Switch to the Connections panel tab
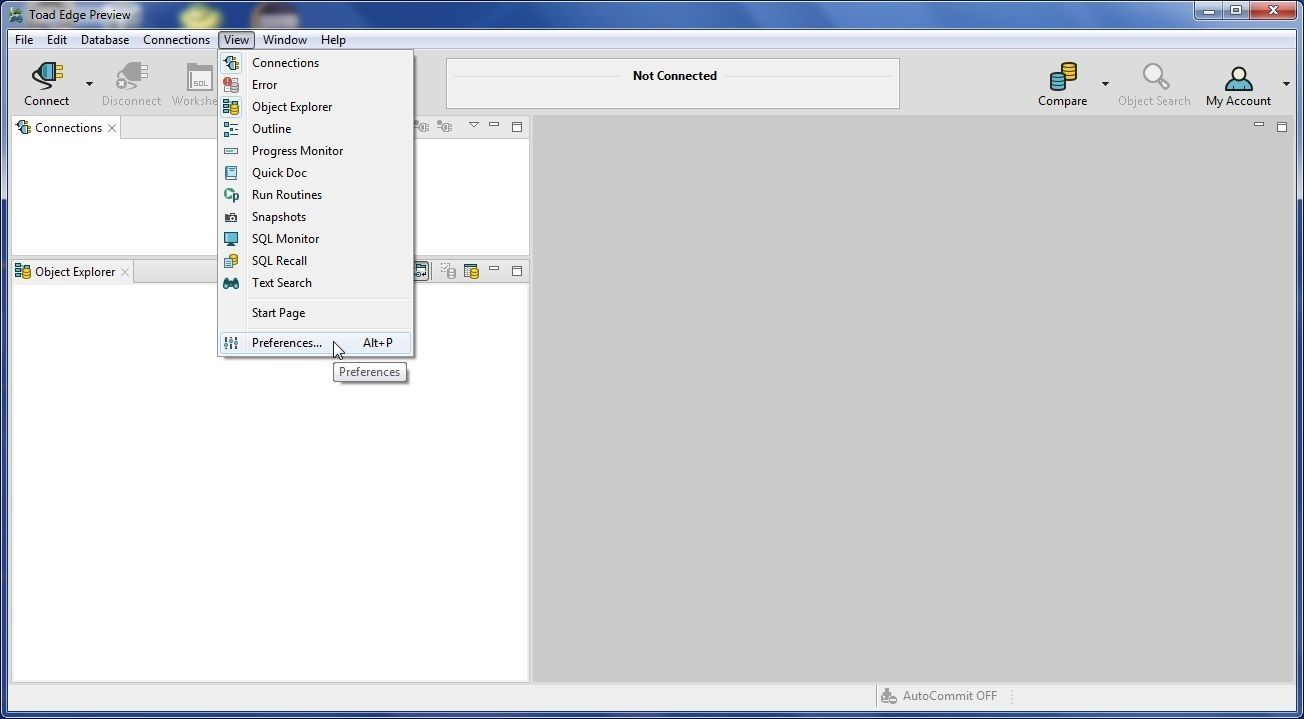This screenshot has width=1304, height=719. pyautogui.click(x=67, y=128)
